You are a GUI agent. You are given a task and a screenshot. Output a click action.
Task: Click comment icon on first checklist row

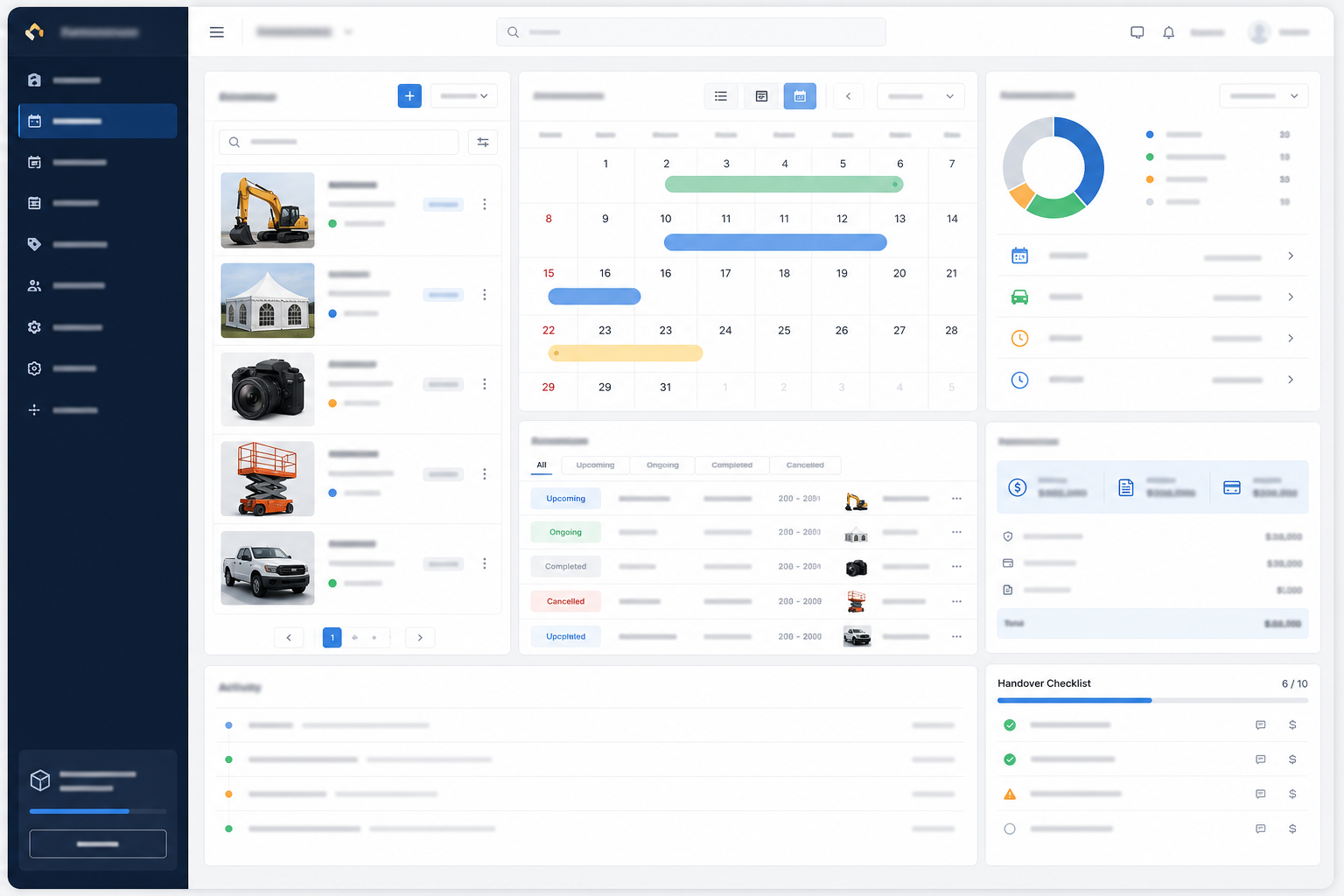tap(1260, 725)
